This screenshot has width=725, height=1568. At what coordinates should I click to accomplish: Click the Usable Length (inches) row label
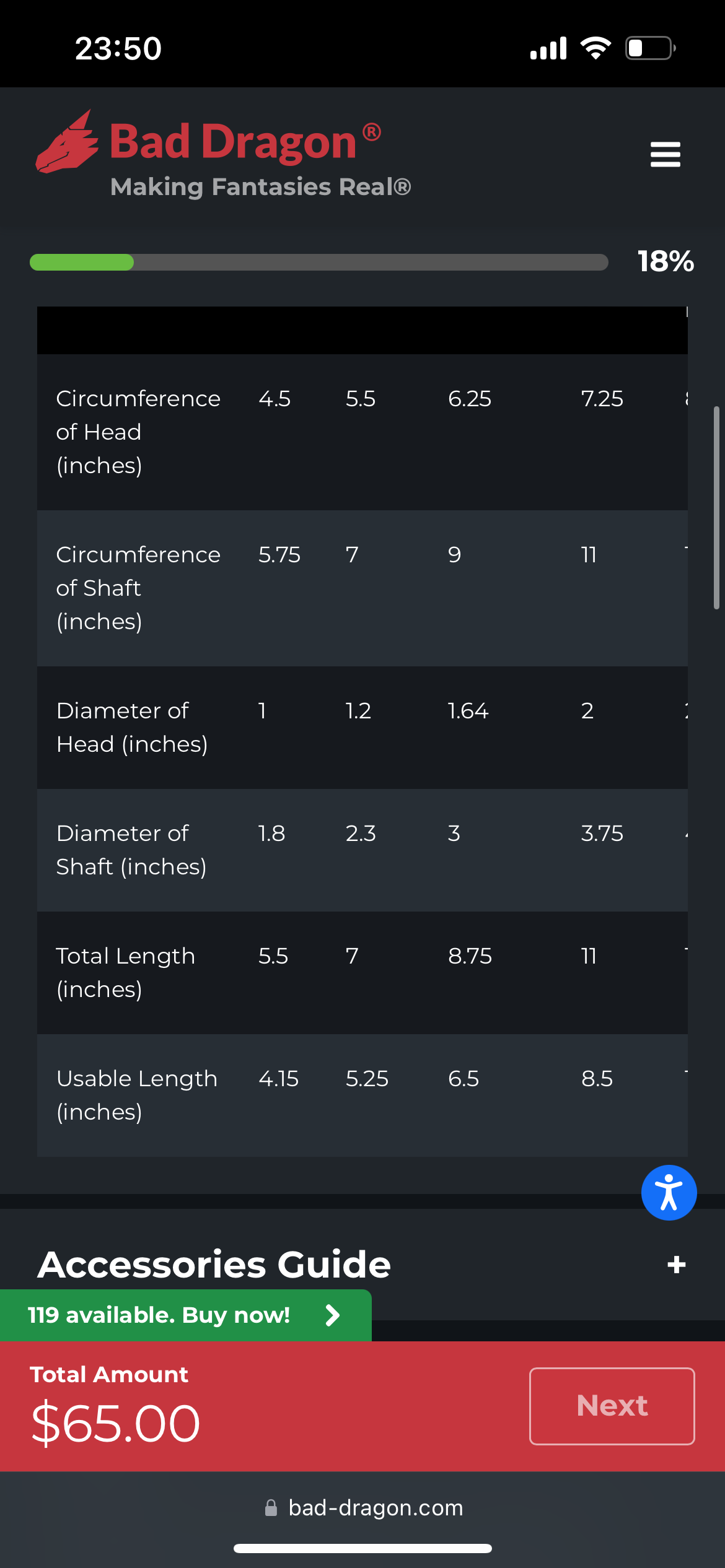point(137,1095)
